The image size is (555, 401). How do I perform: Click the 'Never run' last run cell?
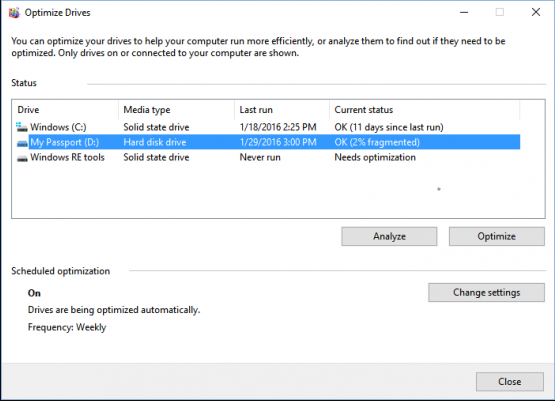tap(260, 157)
